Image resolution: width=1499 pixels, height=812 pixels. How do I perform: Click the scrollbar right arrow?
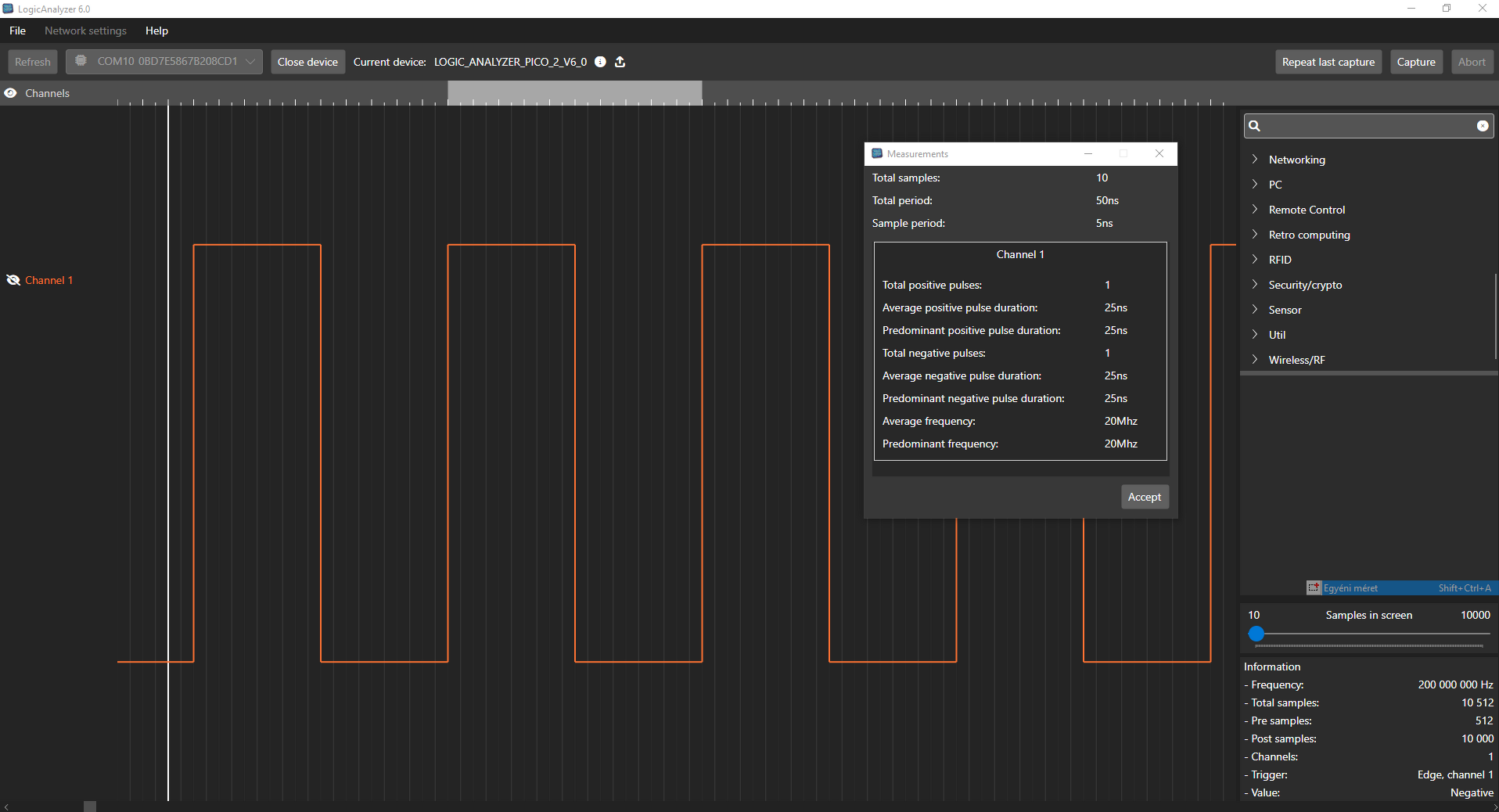(1494, 807)
